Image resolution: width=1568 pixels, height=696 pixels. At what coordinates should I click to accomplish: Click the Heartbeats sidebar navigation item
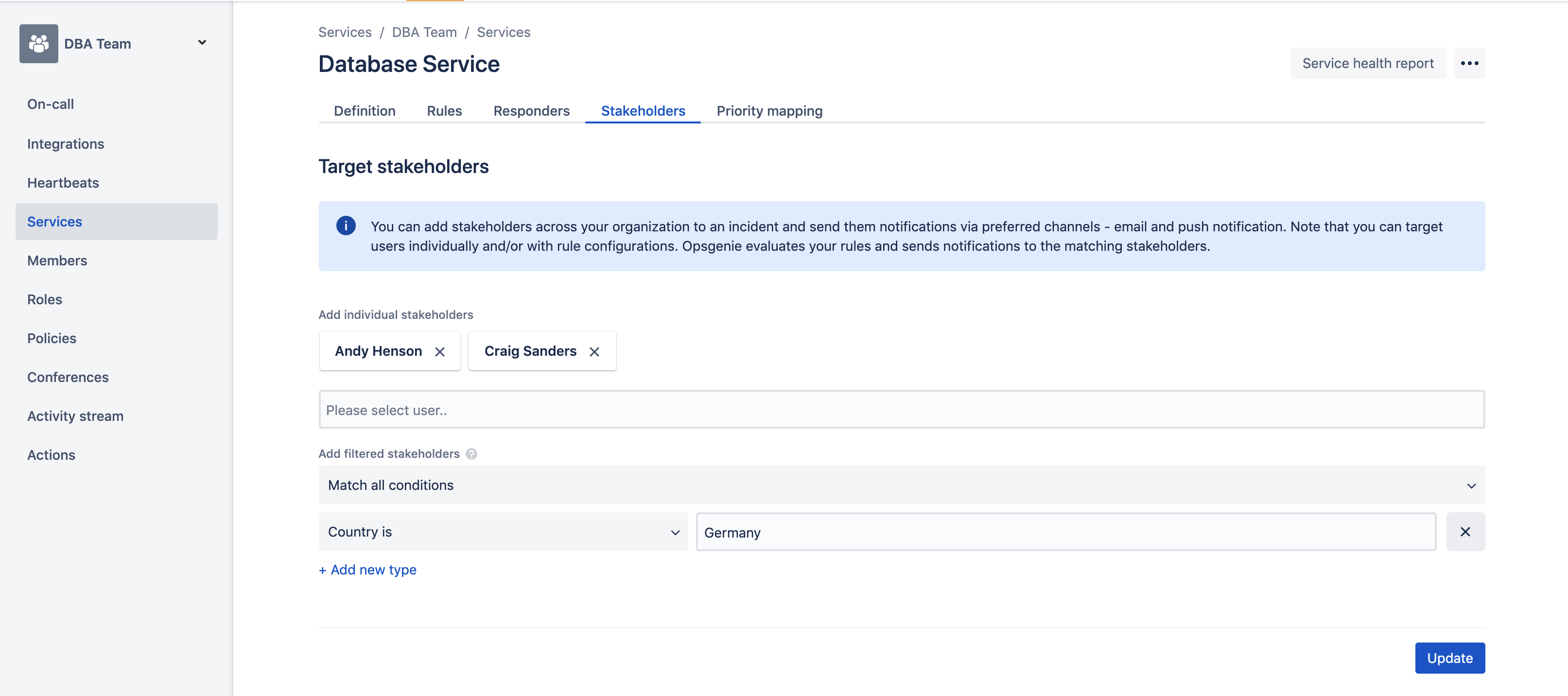point(63,181)
